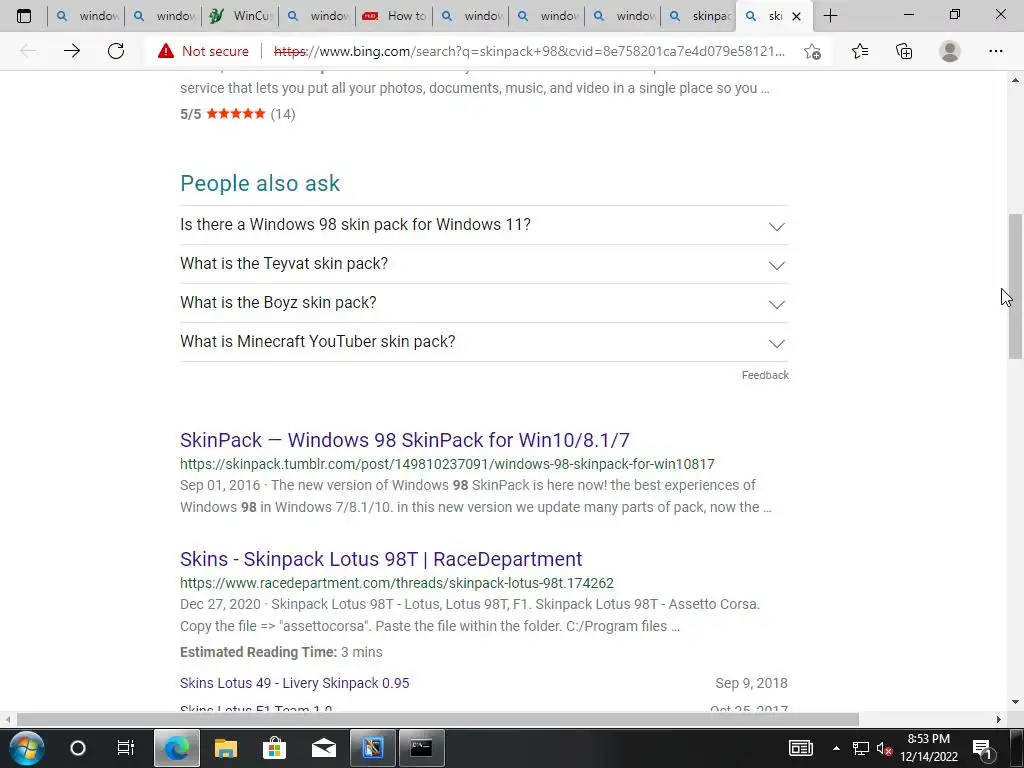
Task: Click the Feedback link
Action: (765, 375)
